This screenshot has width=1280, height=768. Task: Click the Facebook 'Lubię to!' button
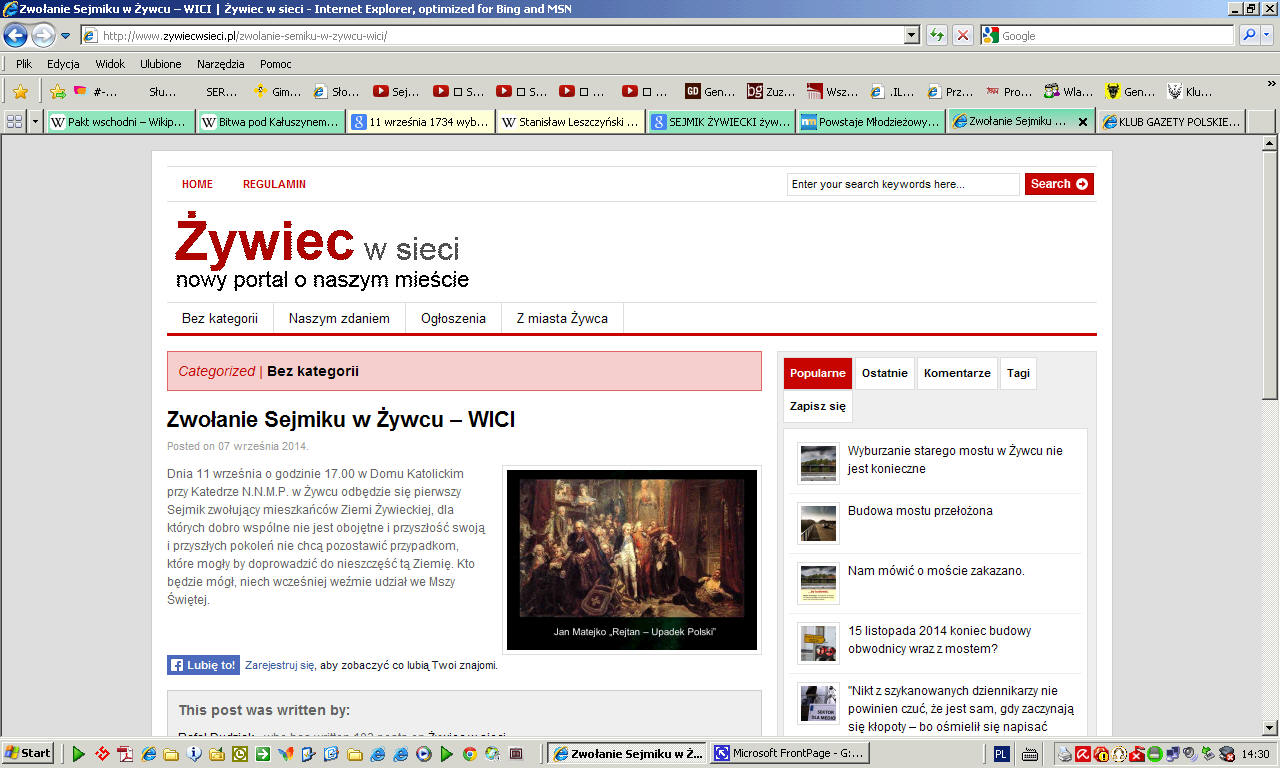pyautogui.click(x=203, y=665)
